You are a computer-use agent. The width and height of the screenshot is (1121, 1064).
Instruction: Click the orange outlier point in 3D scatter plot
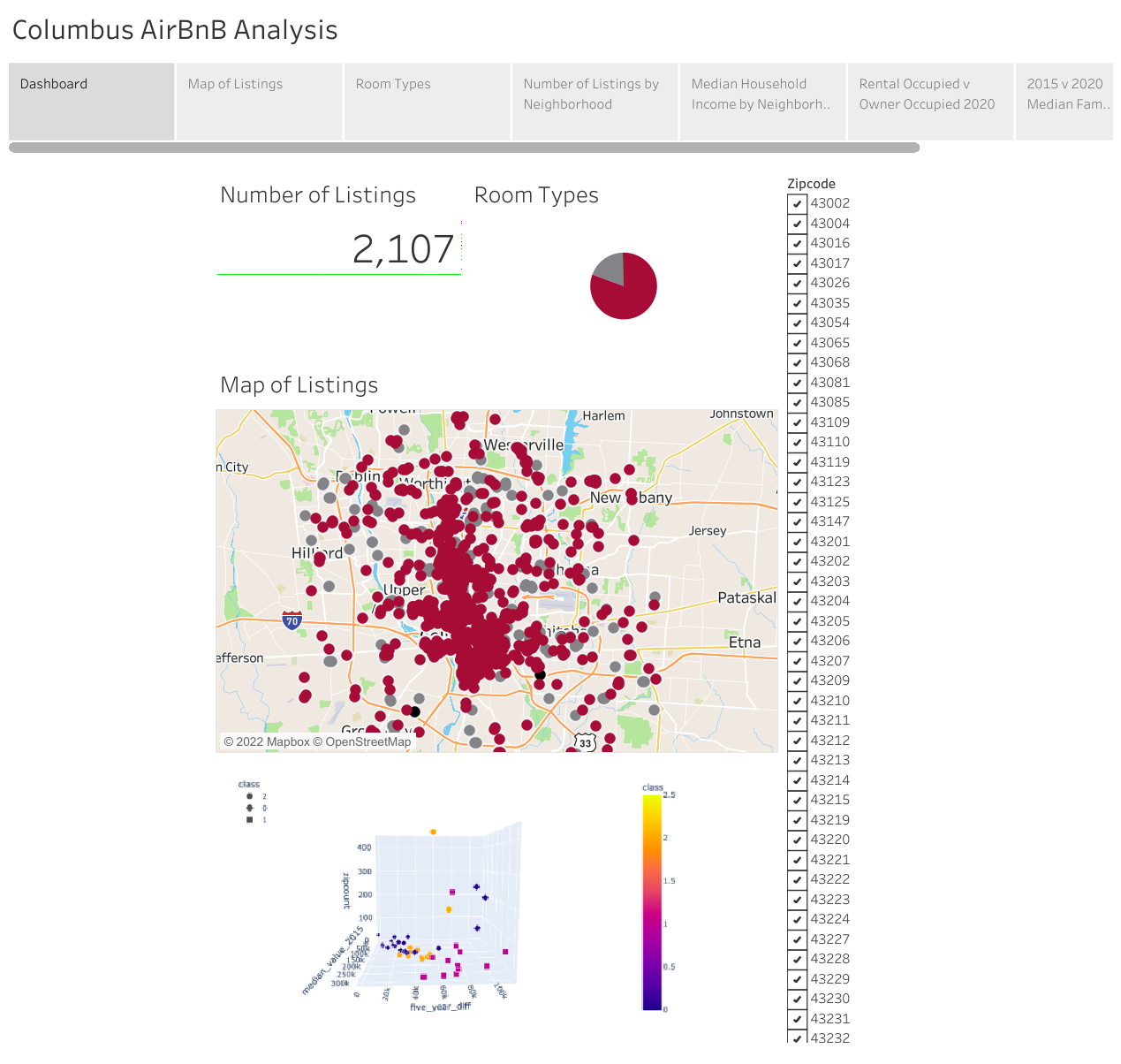tap(432, 831)
